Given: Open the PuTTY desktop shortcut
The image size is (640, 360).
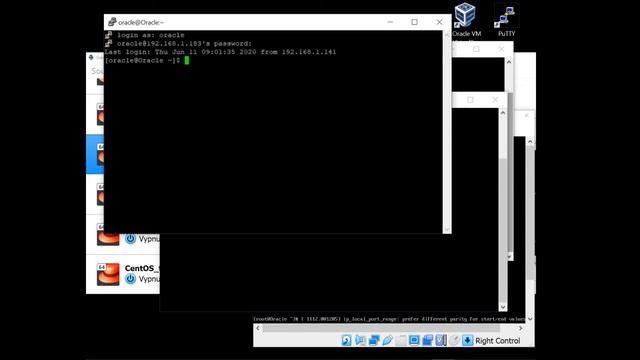Looking at the screenshot, I should tap(507, 20).
